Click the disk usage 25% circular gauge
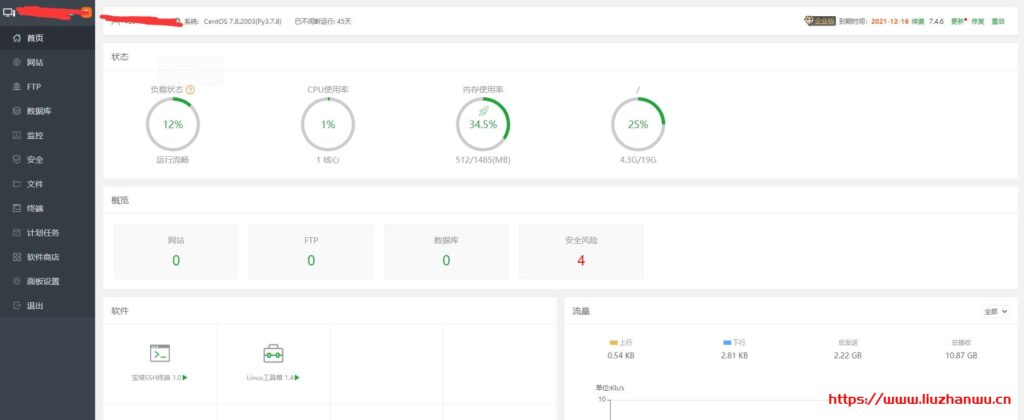The width and height of the screenshot is (1024, 420). click(637, 125)
